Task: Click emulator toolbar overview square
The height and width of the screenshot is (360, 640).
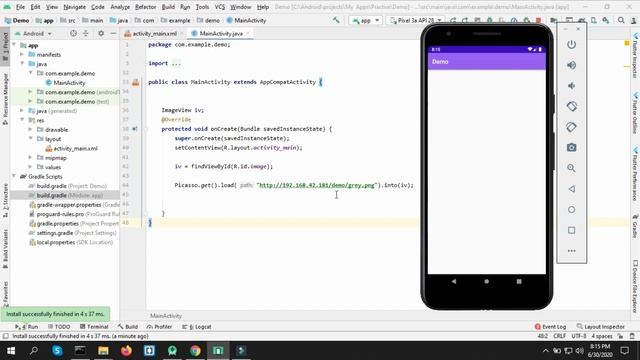Action: (571, 230)
